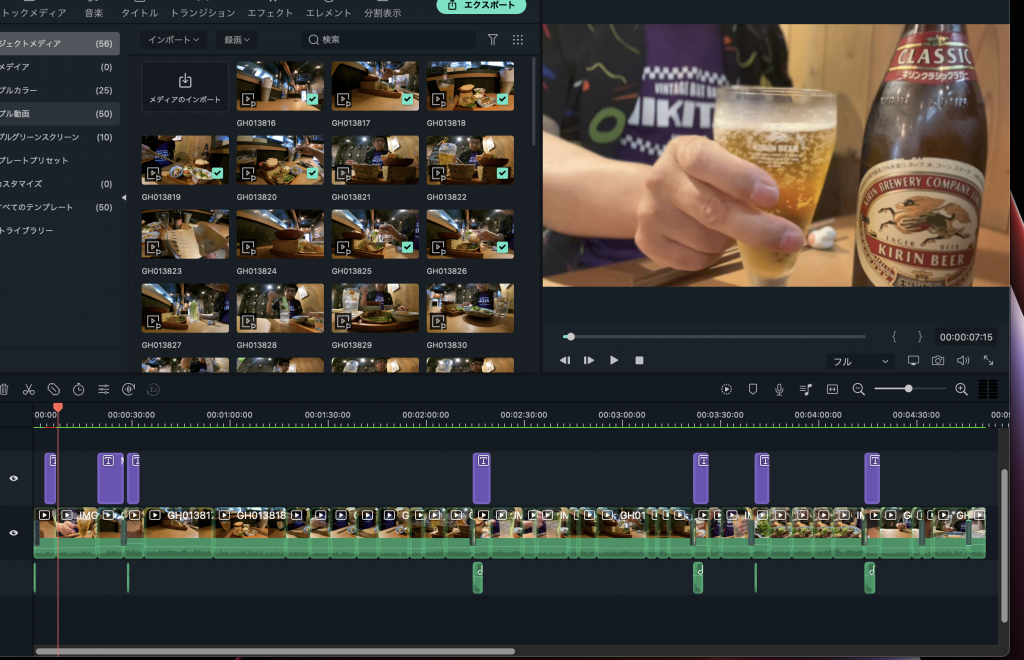Viewport: 1024px width, 660px height.
Task: Step to previous frame
Action: [x=565, y=360]
